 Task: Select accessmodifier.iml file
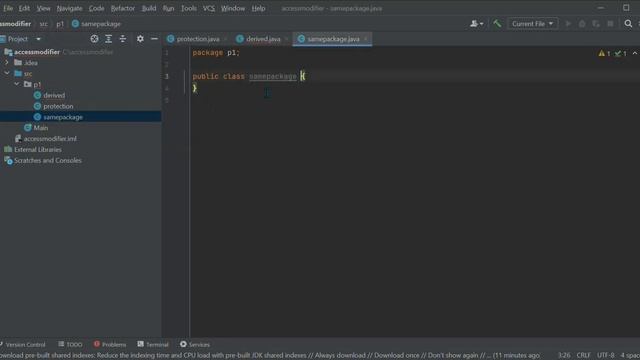tap(50, 139)
